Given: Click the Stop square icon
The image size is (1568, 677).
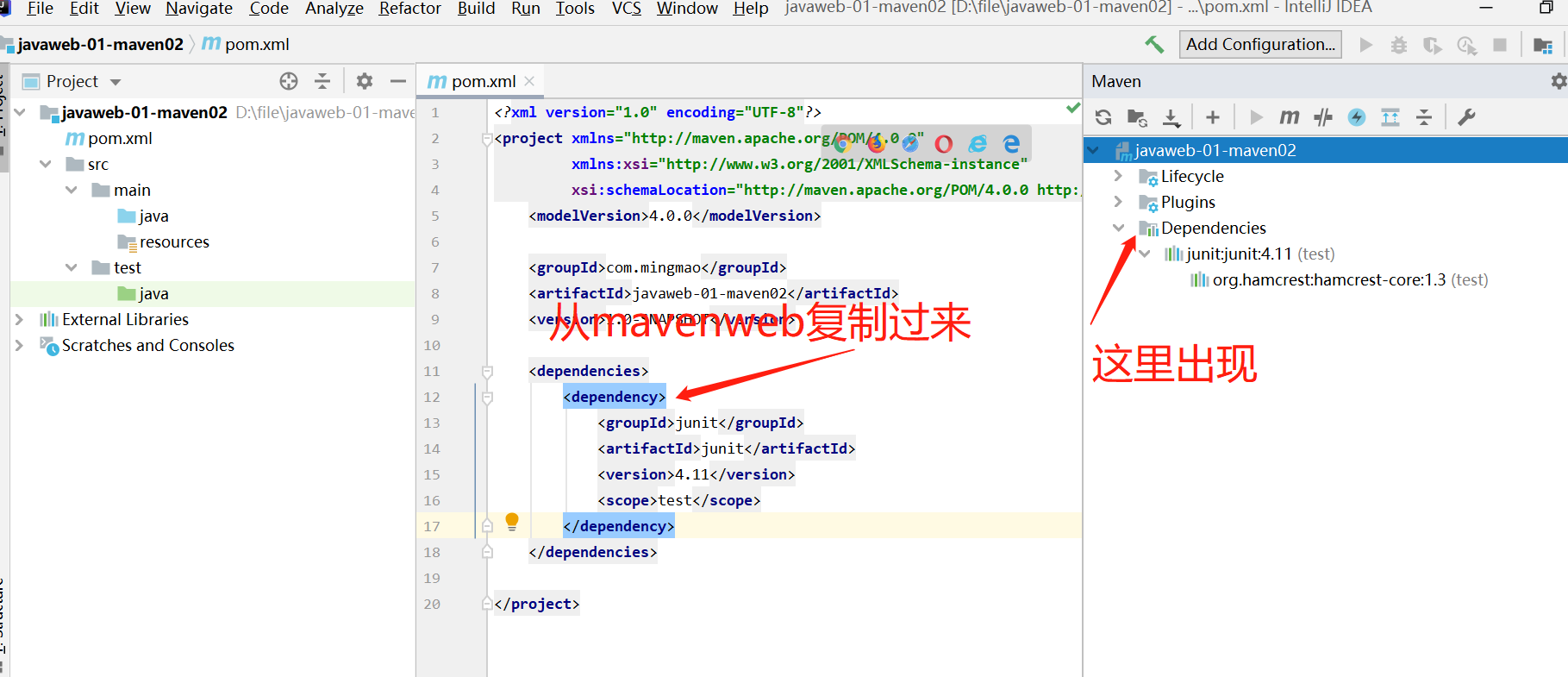Looking at the screenshot, I should (x=1500, y=45).
